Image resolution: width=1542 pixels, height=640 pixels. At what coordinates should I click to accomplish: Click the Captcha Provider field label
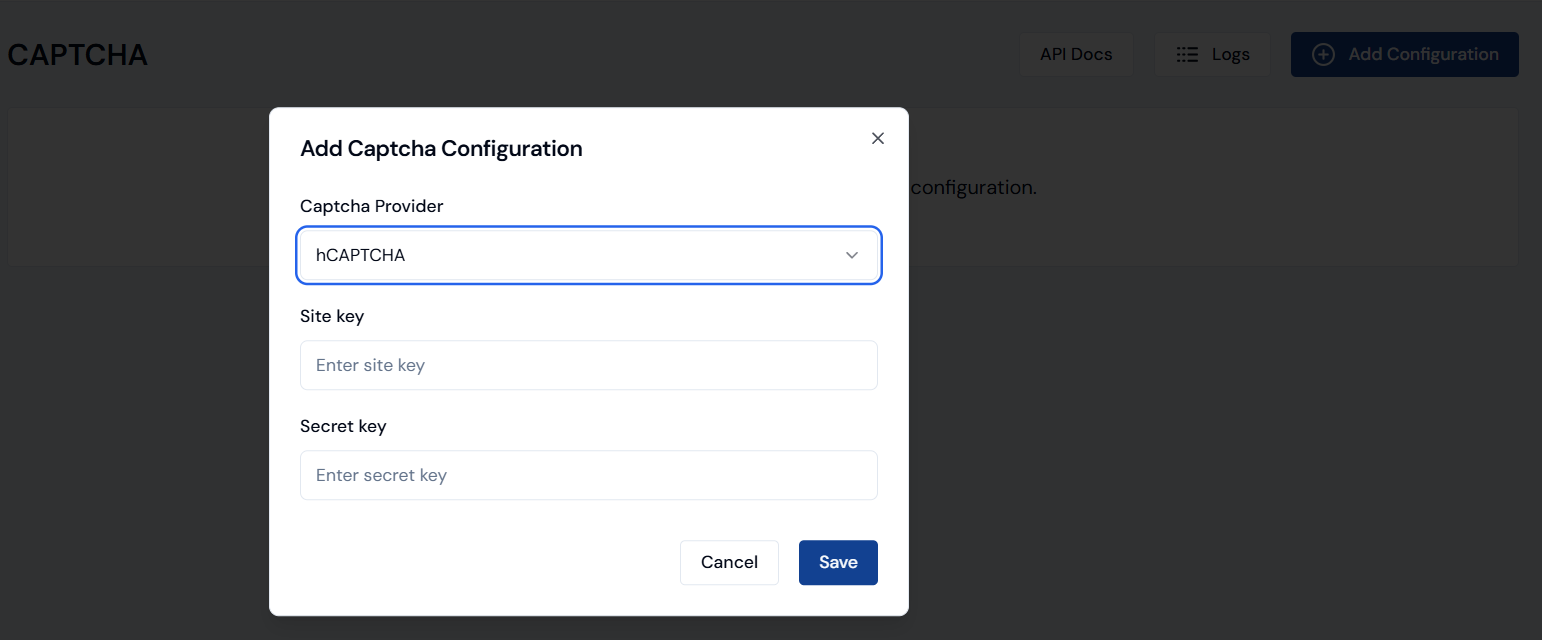click(371, 206)
